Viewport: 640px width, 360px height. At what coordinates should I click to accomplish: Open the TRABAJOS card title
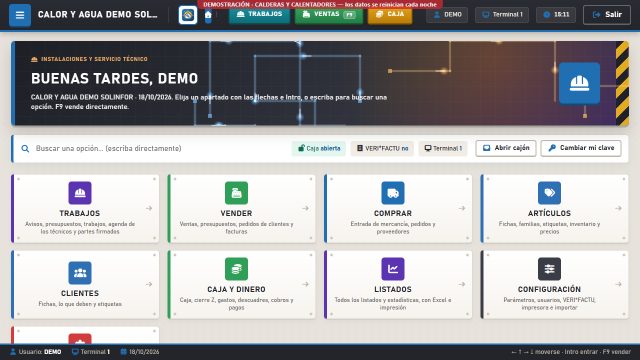coord(80,213)
